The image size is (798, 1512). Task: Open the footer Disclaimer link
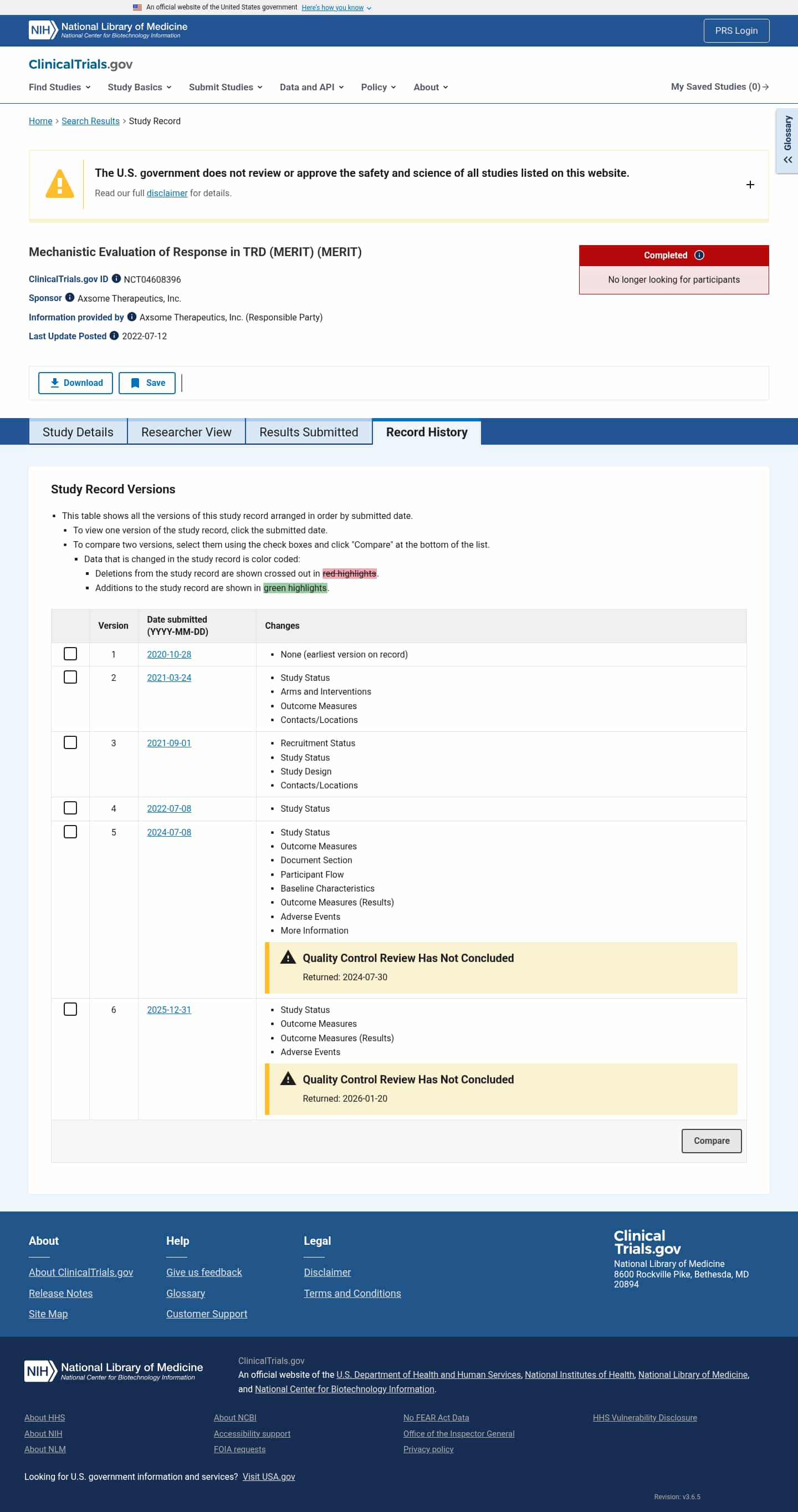click(328, 1272)
